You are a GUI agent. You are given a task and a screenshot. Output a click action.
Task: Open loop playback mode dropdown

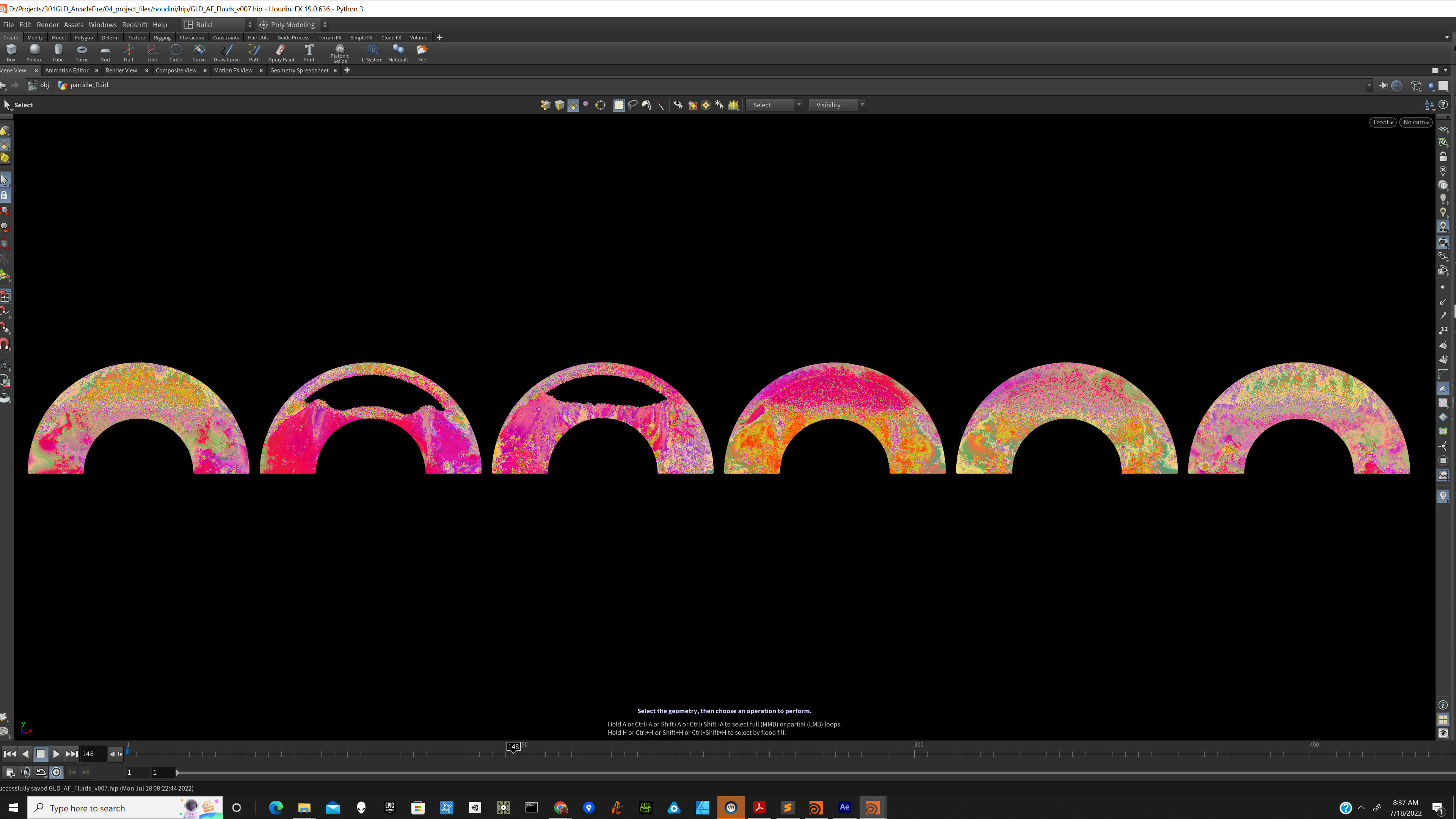41,772
